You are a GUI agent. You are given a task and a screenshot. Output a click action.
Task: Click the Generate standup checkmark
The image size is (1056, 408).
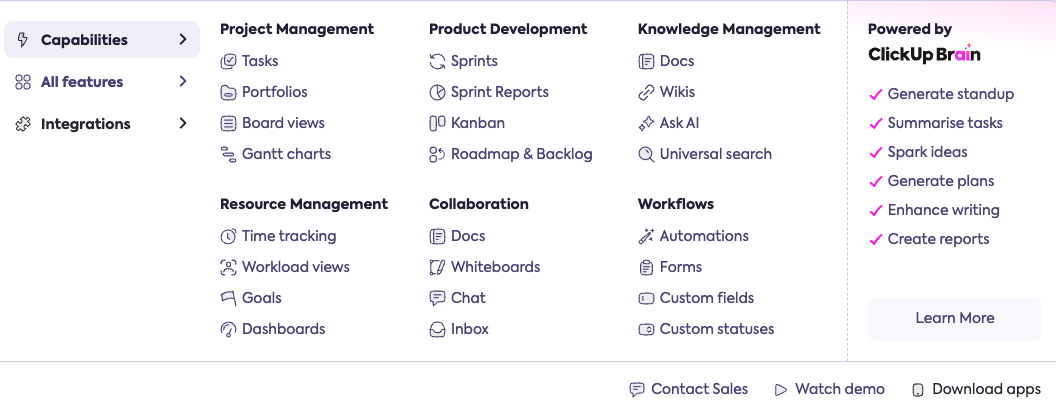click(876, 94)
